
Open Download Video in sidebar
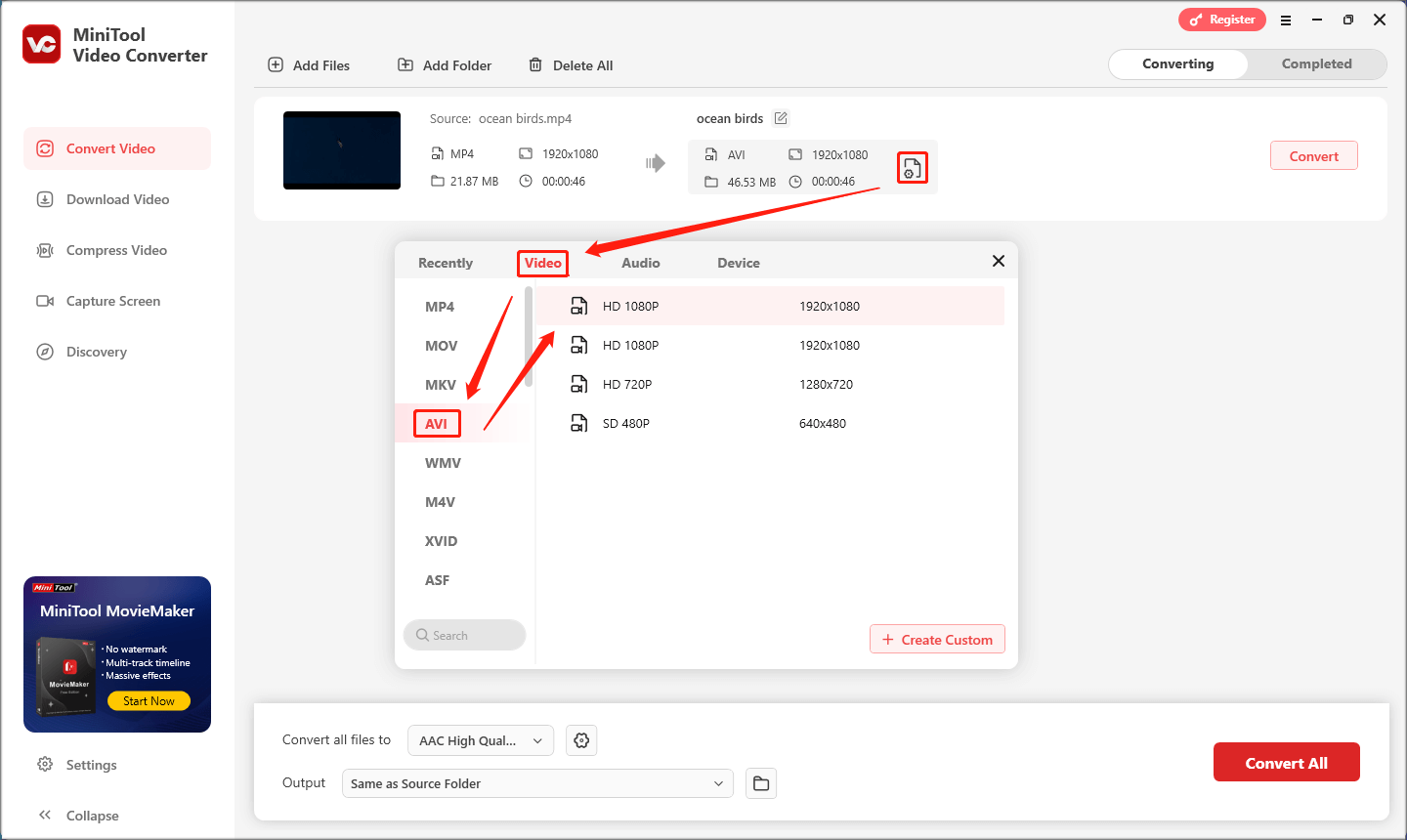(117, 199)
